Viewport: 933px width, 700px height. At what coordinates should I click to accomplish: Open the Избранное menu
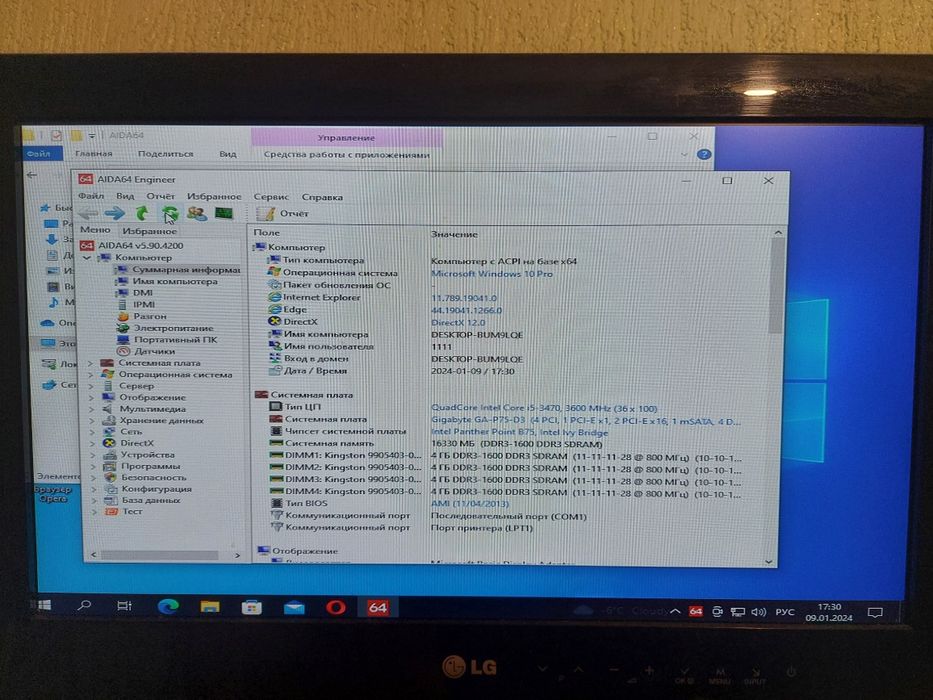click(x=214, y=196)
